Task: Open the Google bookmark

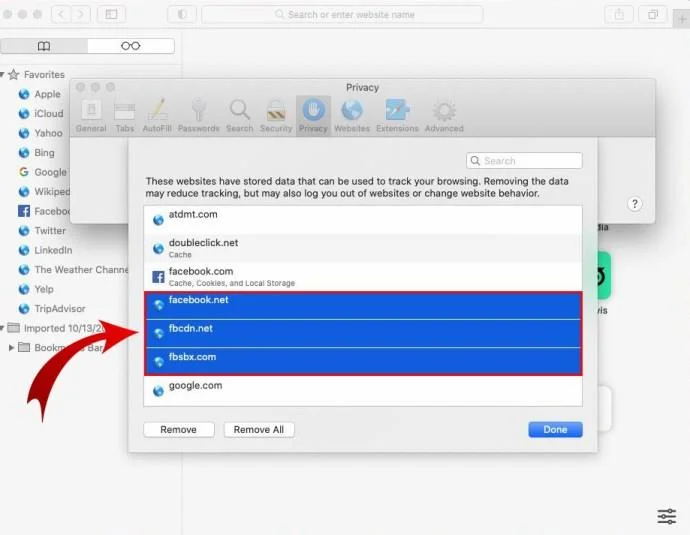Action: (43, 172)
